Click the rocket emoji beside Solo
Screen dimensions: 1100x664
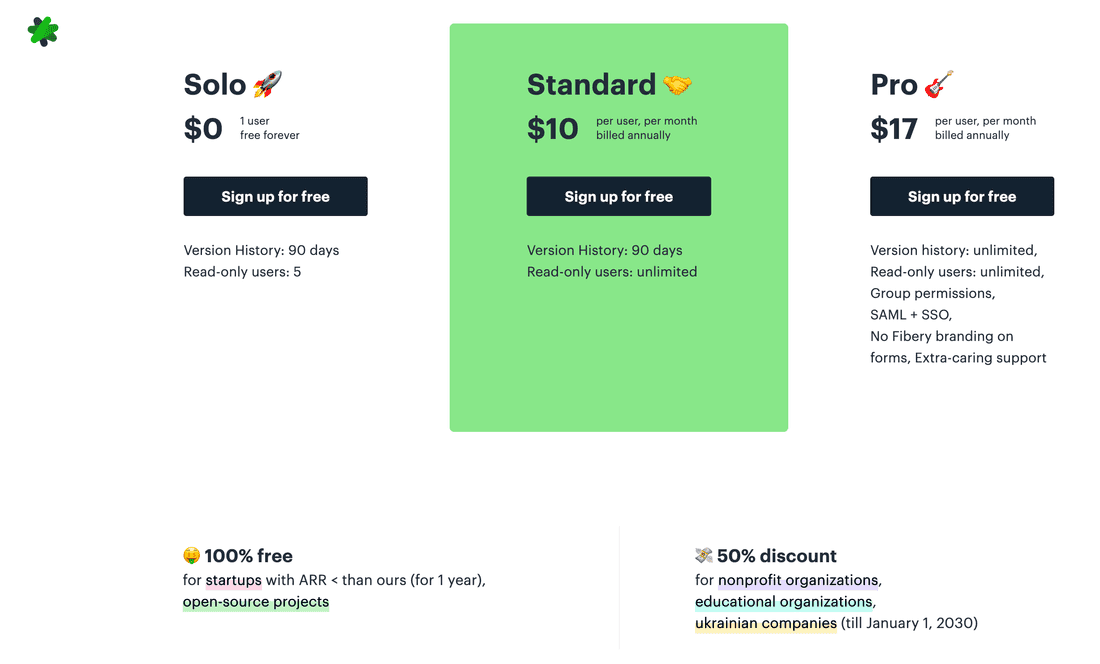click(267, 84)
